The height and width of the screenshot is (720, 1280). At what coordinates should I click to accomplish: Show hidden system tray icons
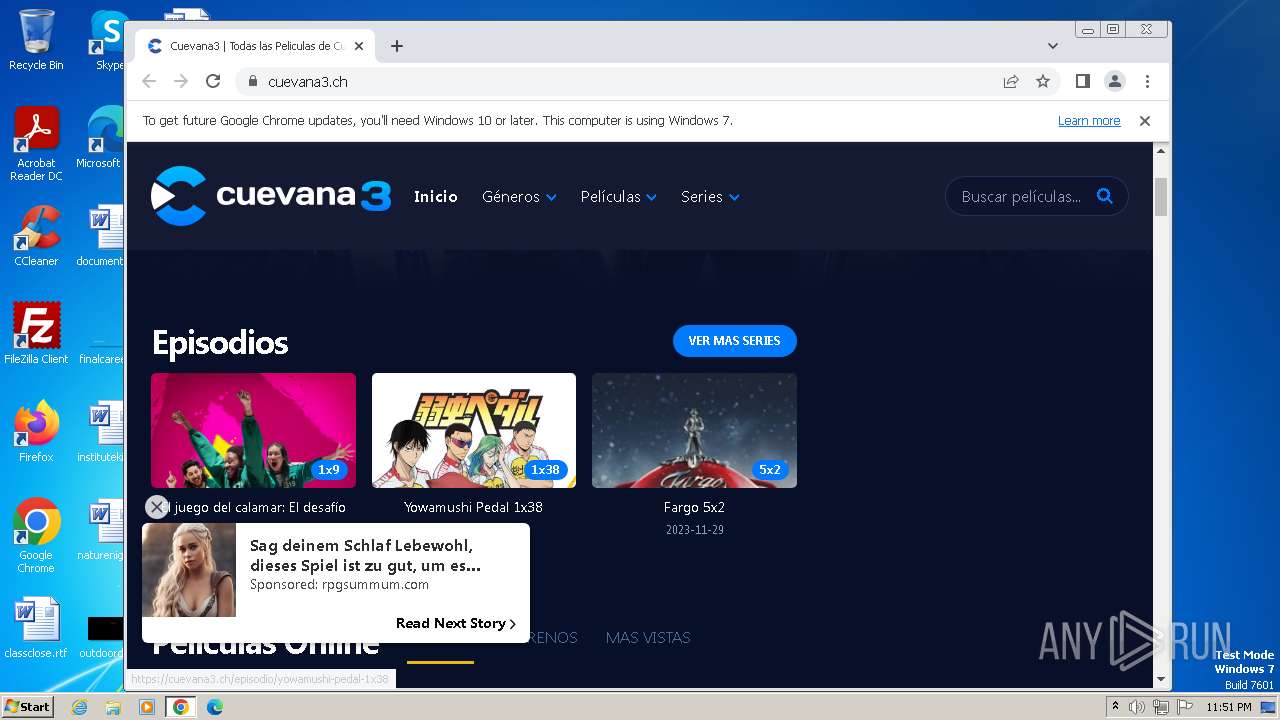click(1115, 707)
